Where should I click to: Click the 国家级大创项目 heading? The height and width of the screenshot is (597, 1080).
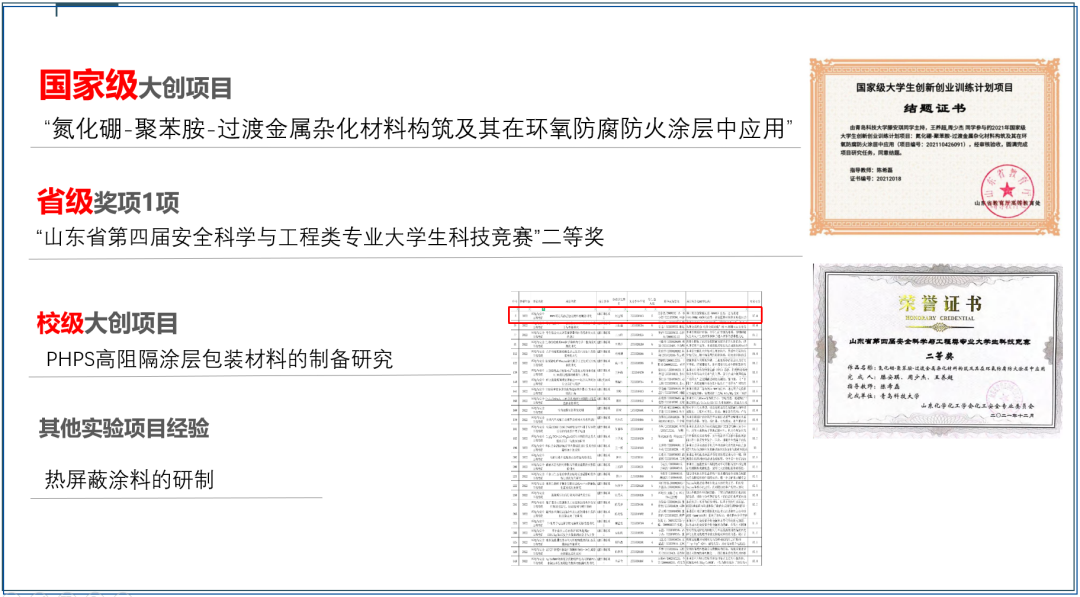pyautogui.click(x=136, y=87)
